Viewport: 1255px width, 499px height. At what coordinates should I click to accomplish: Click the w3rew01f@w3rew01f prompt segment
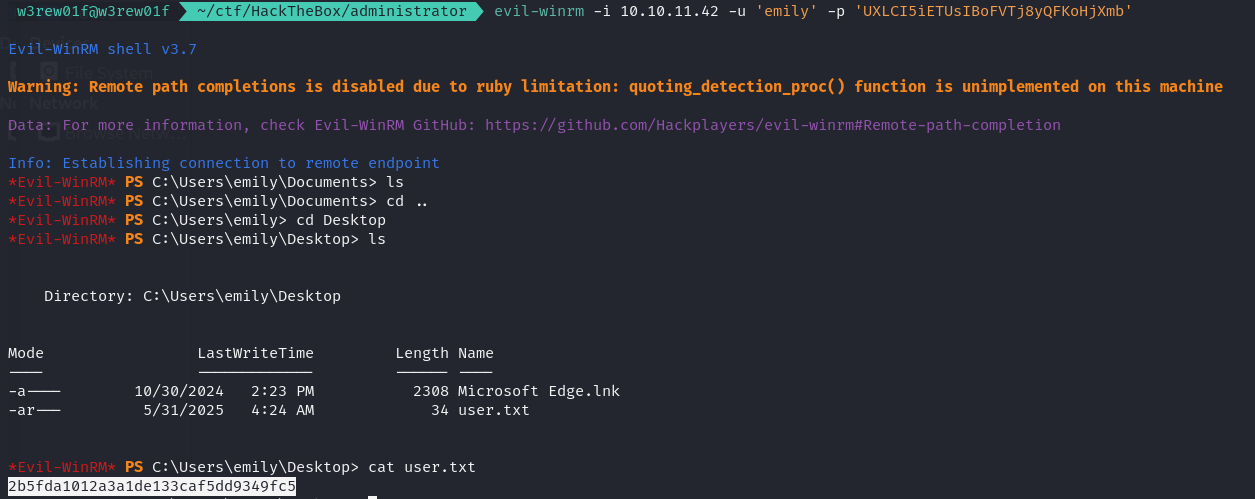point(93,11)
